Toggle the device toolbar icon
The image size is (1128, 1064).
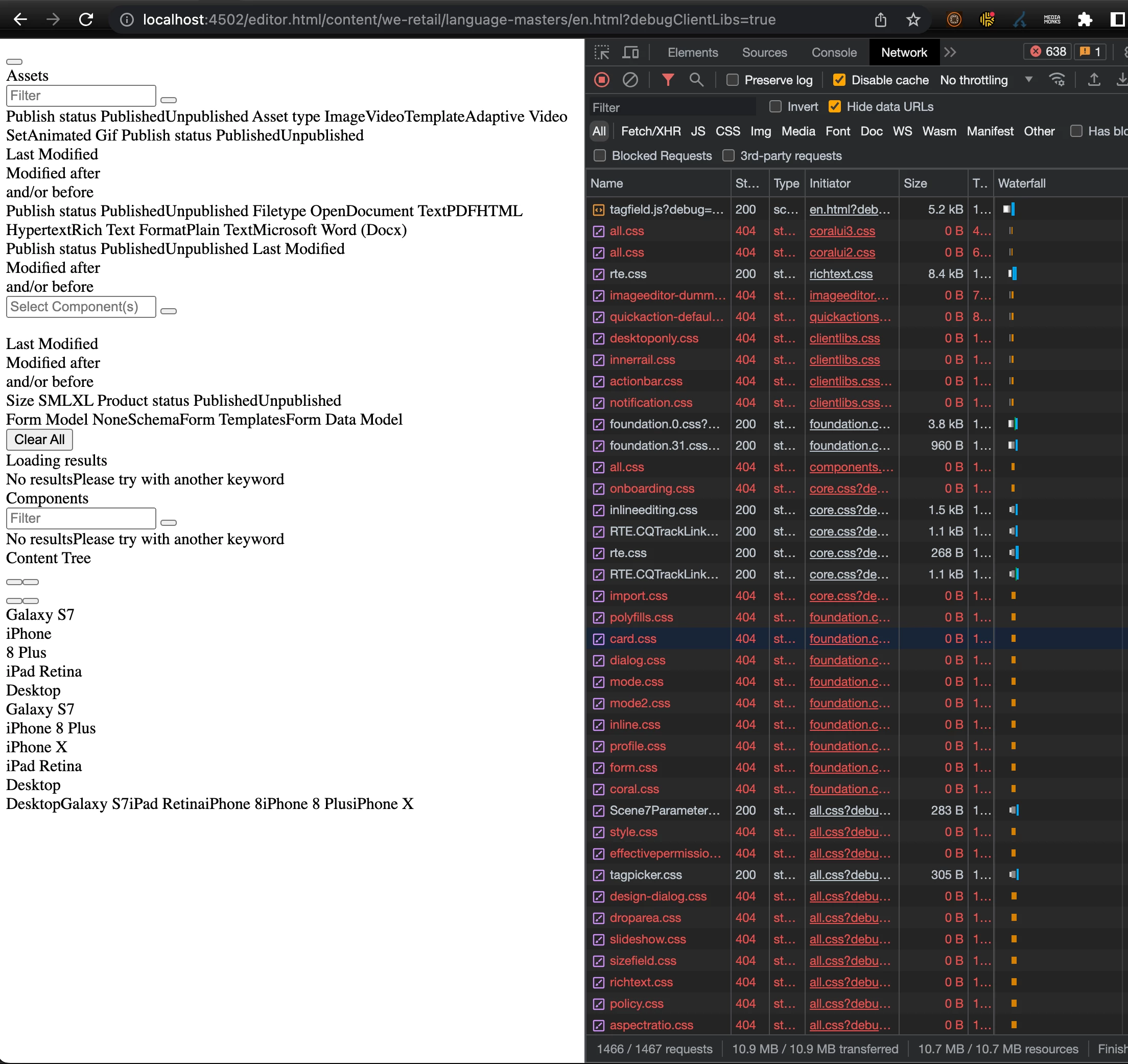[x=630, y=52]
